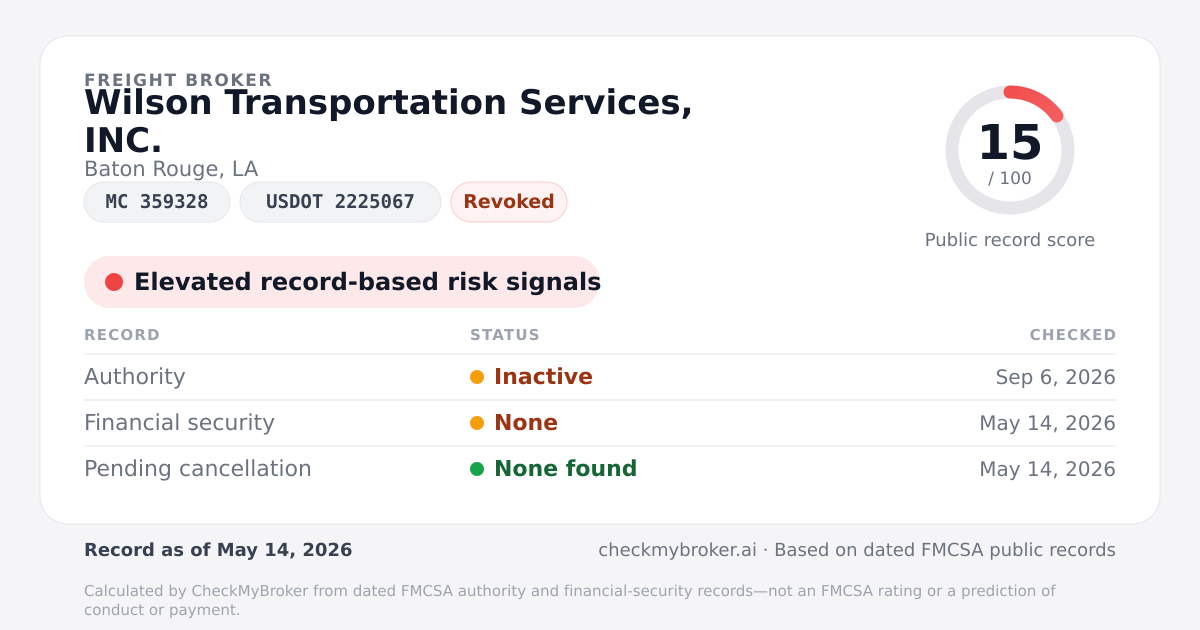The width and height of the screenshot is (1200, 630).
Task: Open the checkmybroker.ai link
Action: (677, 550)
